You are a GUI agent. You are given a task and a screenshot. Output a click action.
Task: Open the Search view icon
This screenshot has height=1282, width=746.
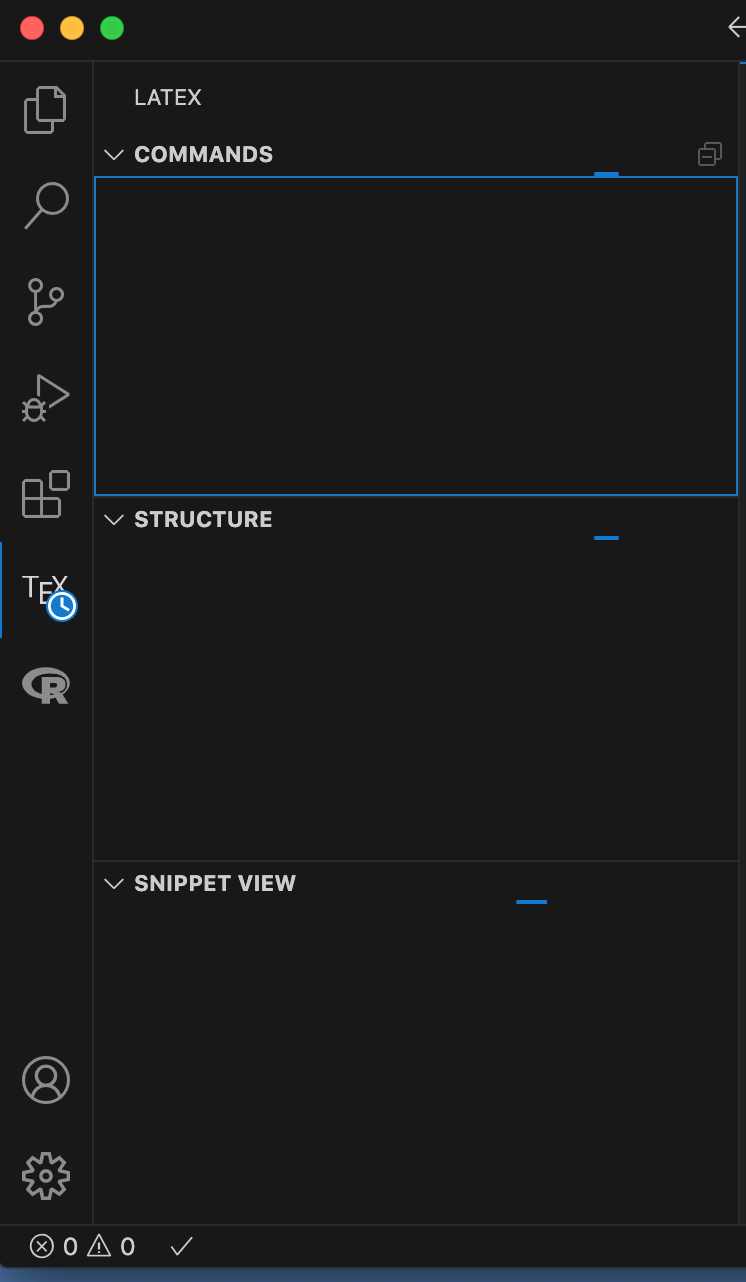pyautogui.click(x=45, y=205)
